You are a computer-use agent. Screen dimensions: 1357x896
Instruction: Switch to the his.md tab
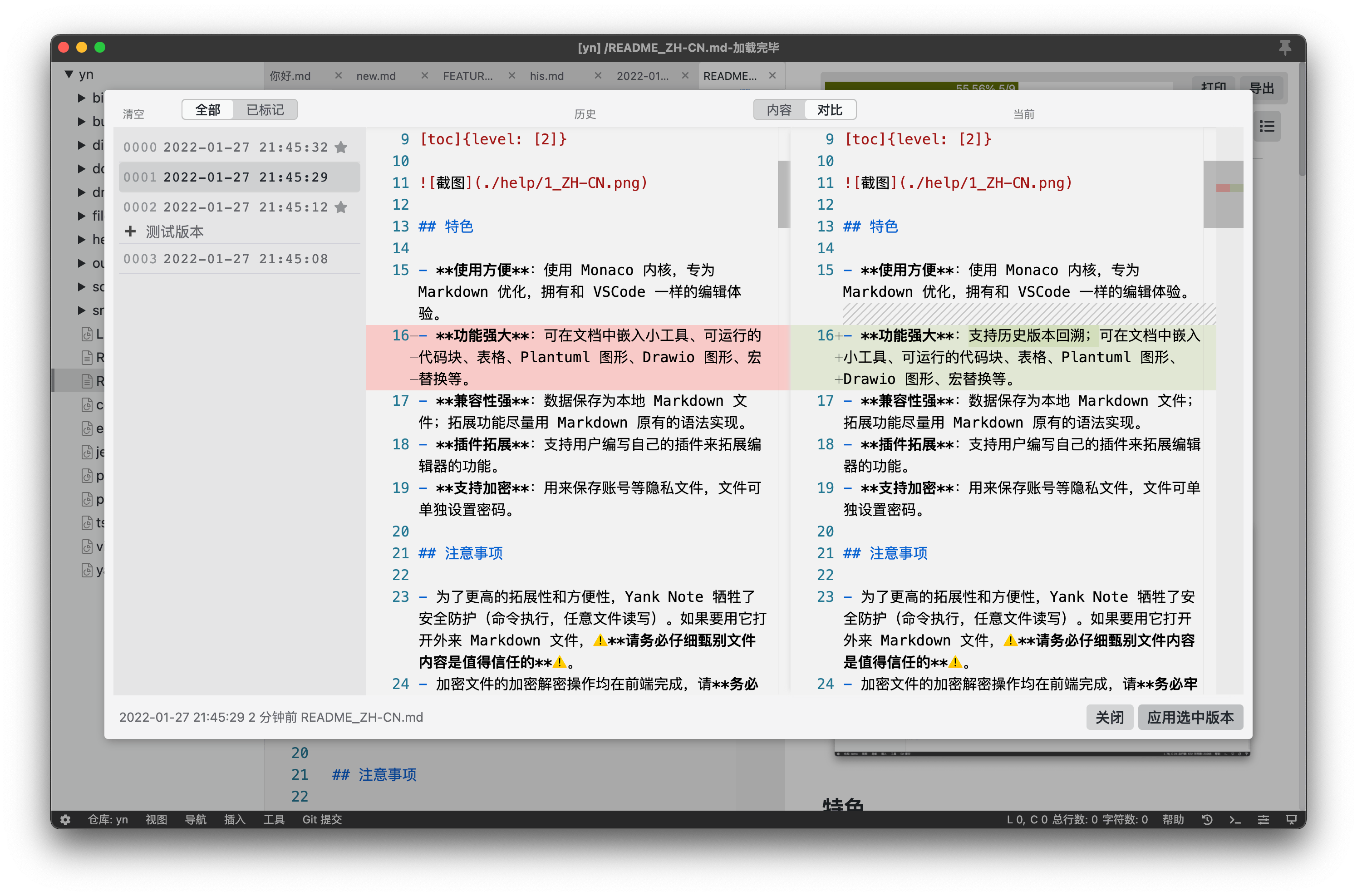tap(546, 75)
